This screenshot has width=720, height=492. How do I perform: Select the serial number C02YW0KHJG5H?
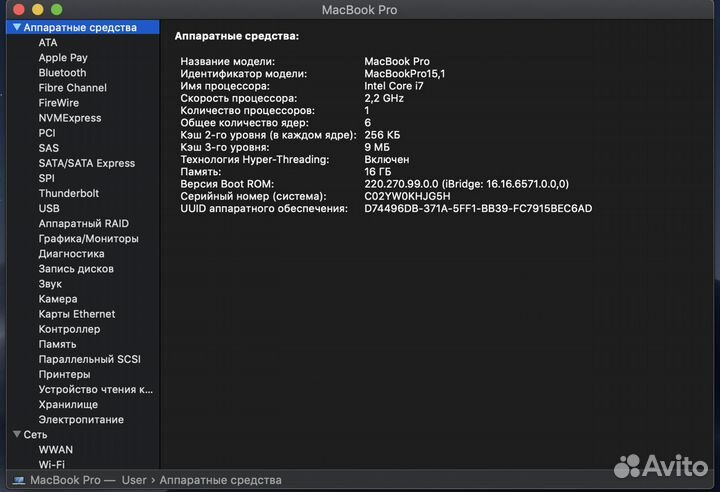click(x=407, y=196)
